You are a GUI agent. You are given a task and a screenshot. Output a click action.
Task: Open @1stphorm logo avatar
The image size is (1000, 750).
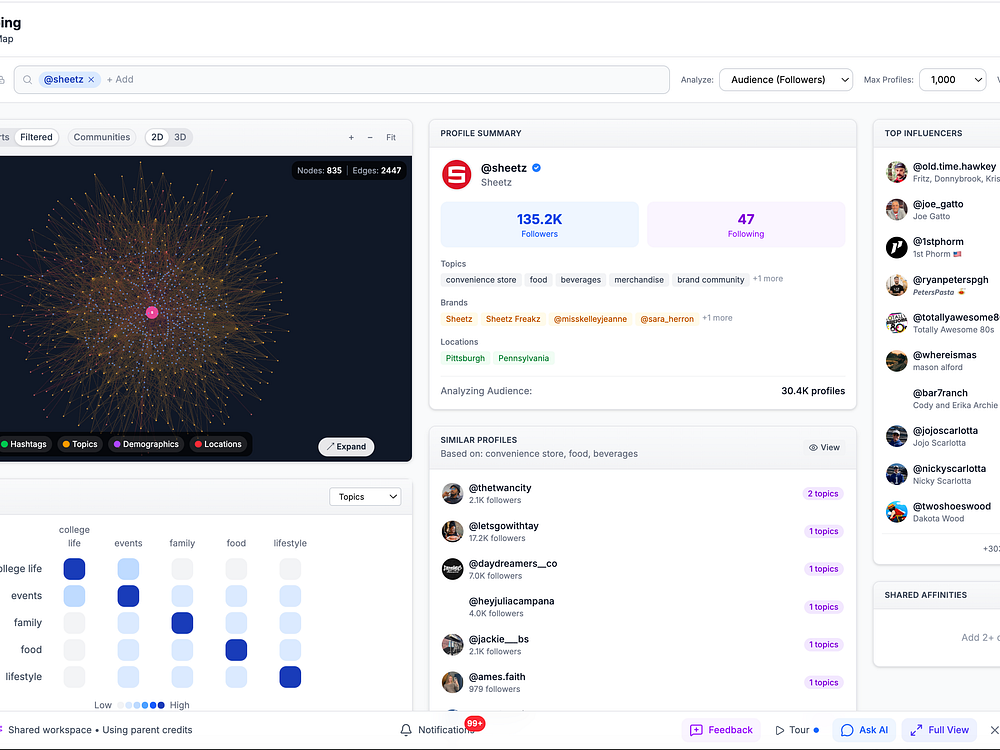pos(896,247)
